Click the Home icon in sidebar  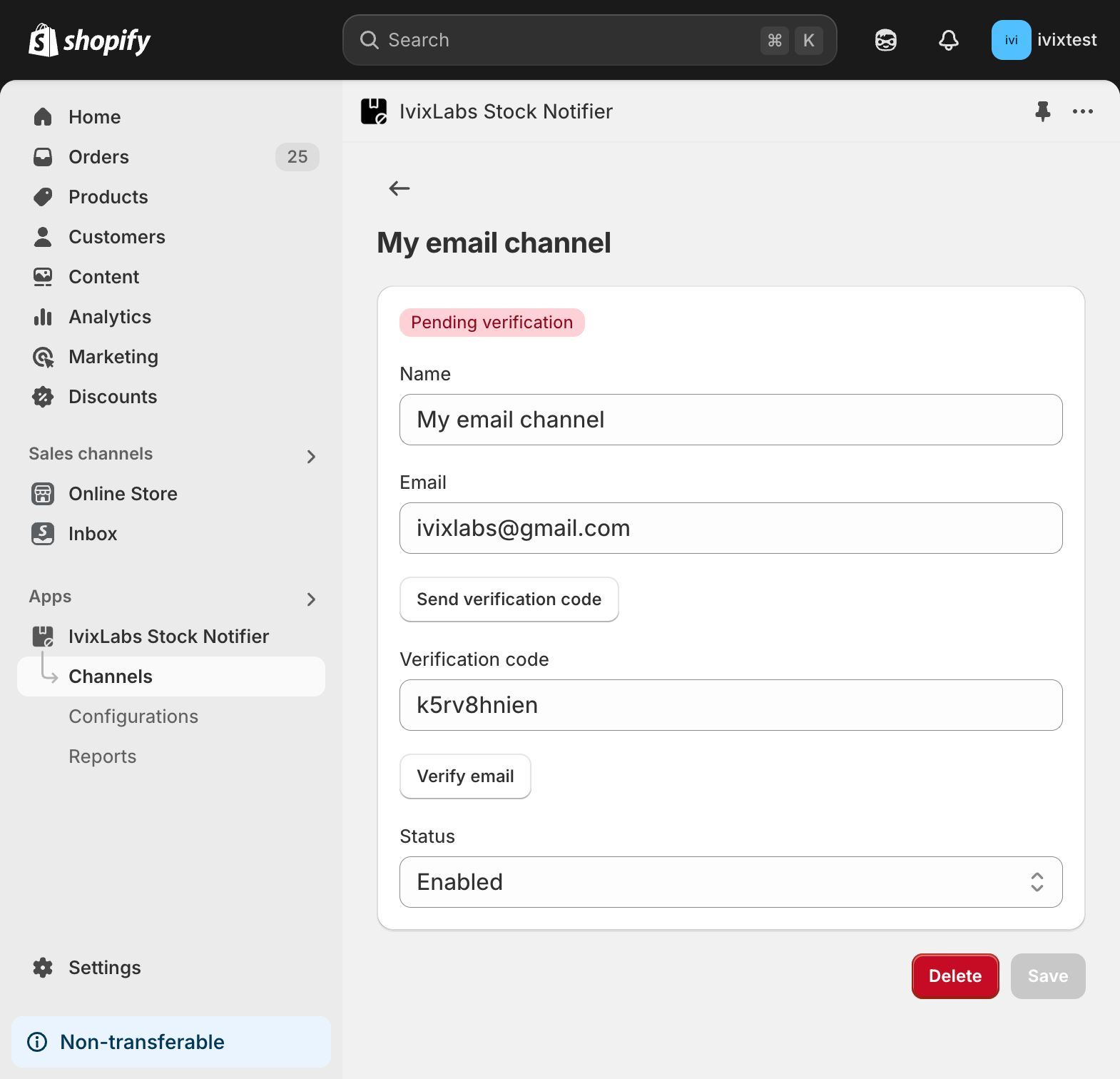43,117
